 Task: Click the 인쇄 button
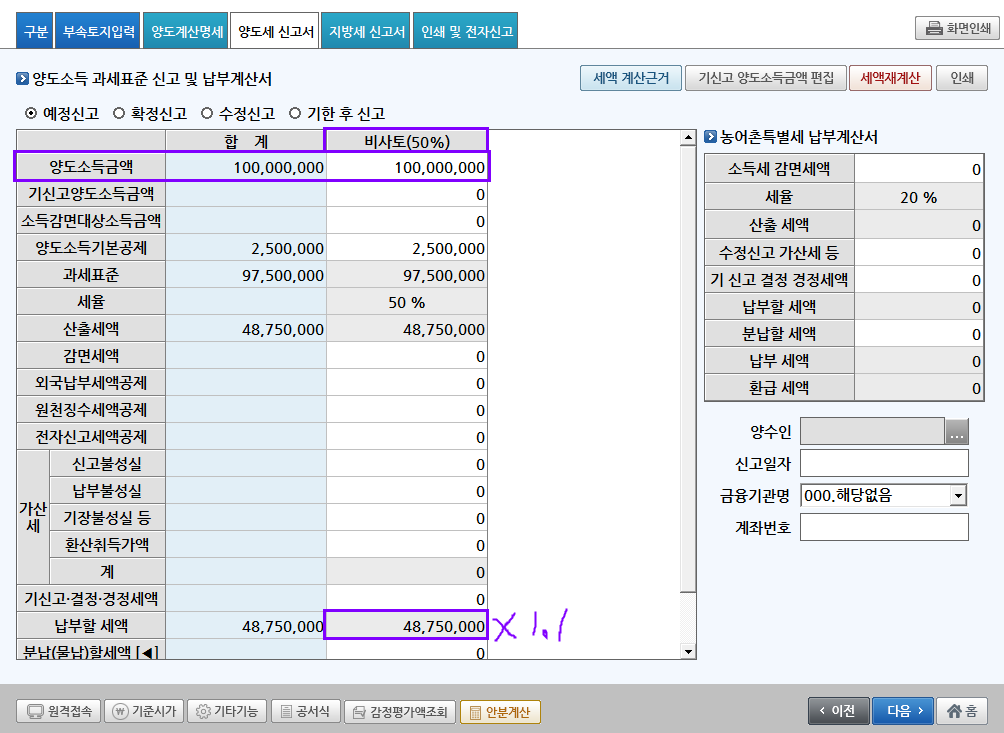(962, 78)
